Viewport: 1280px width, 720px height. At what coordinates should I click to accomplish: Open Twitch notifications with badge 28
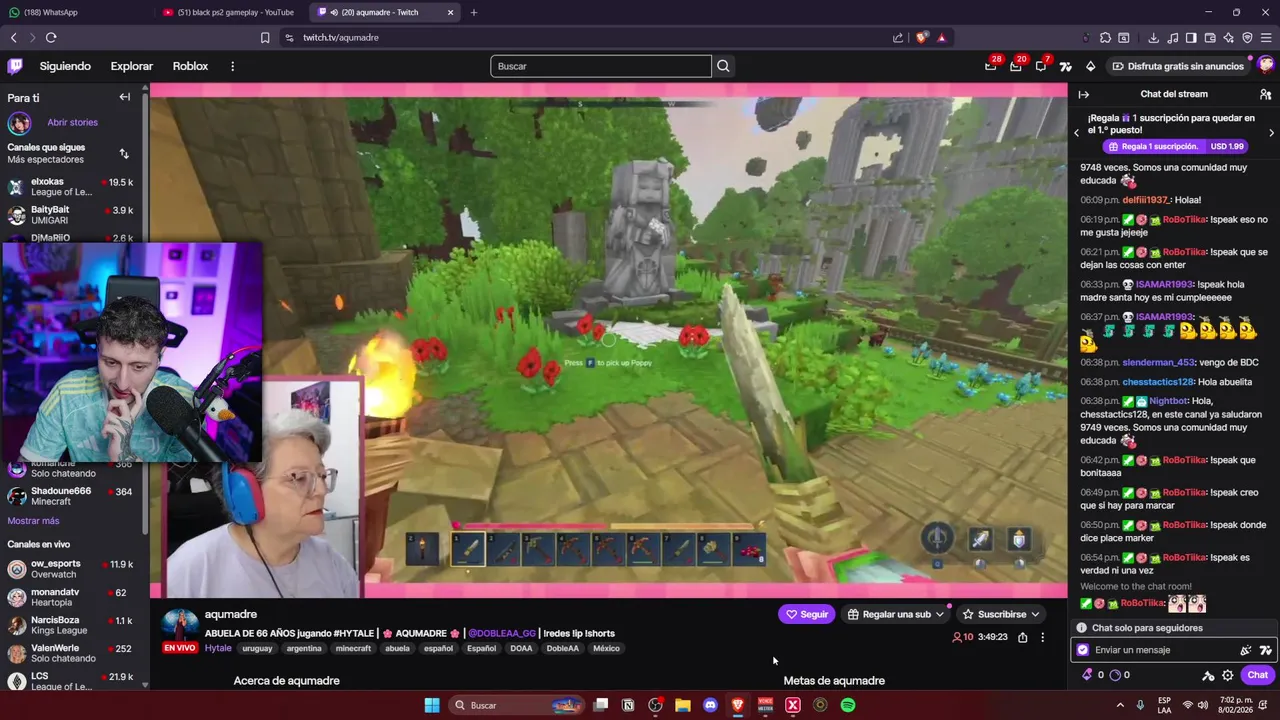click(991, 66)
